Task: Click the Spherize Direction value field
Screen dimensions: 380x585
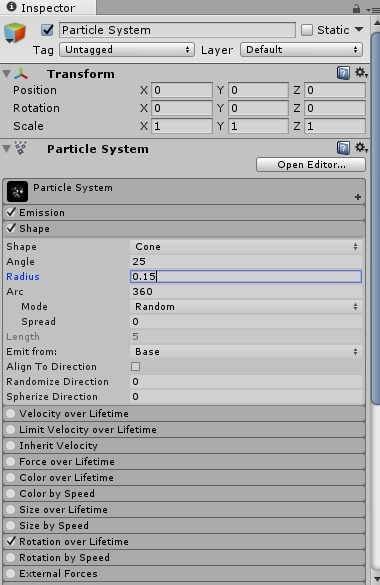Action: coord(246,396)
